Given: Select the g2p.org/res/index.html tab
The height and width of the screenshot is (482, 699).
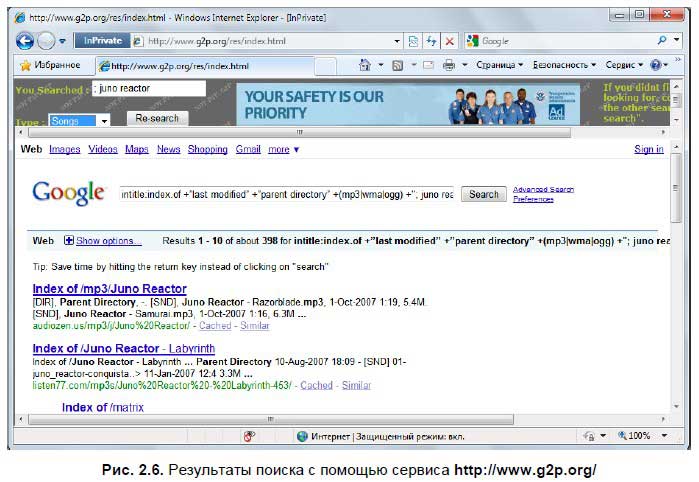Looking at the screenshot, I should [x=205, y=66].
